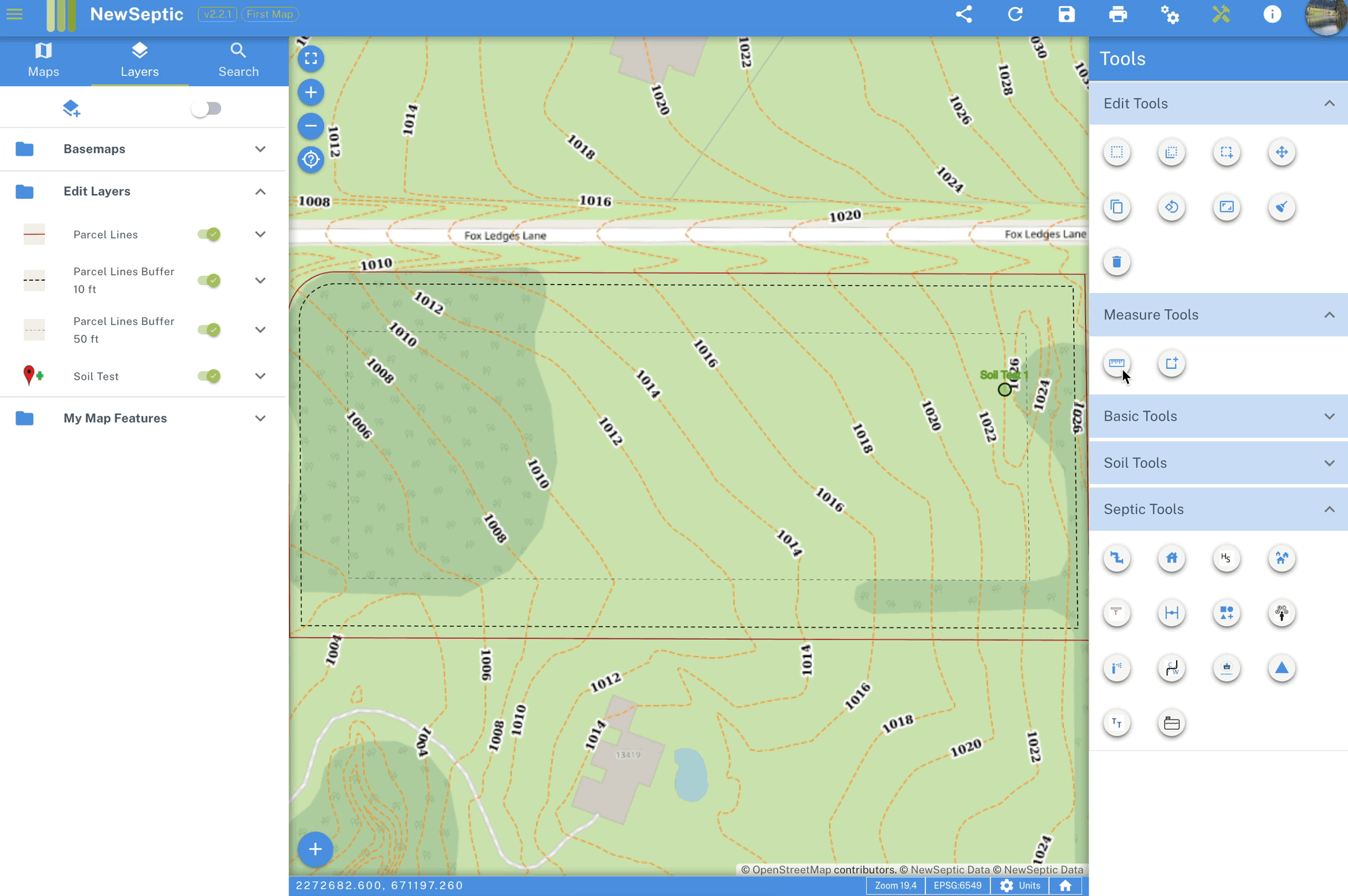Viewport: 1348px width, 896px height.
Task: Collapse the Measure Tools section
Action: [1219, 315]
